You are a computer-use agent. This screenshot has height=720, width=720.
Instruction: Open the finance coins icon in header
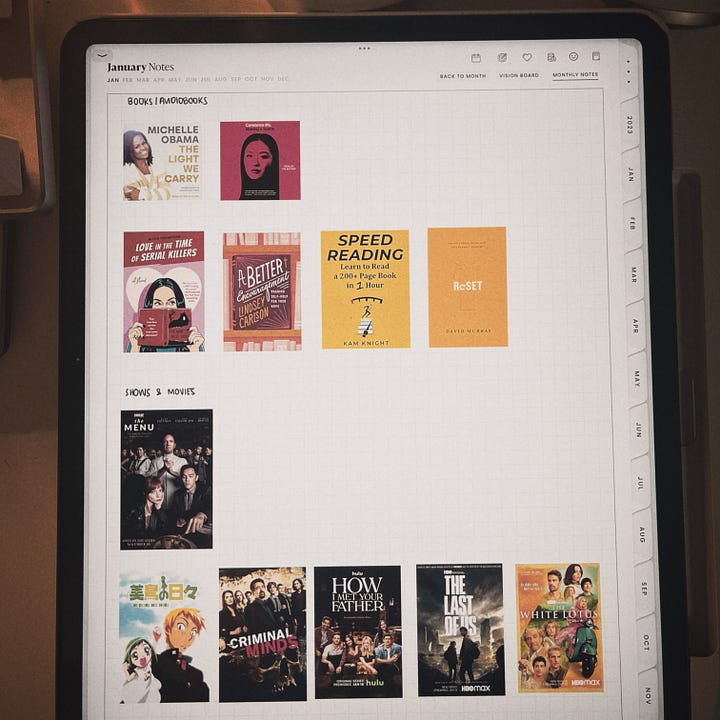[x=551, y=57]
